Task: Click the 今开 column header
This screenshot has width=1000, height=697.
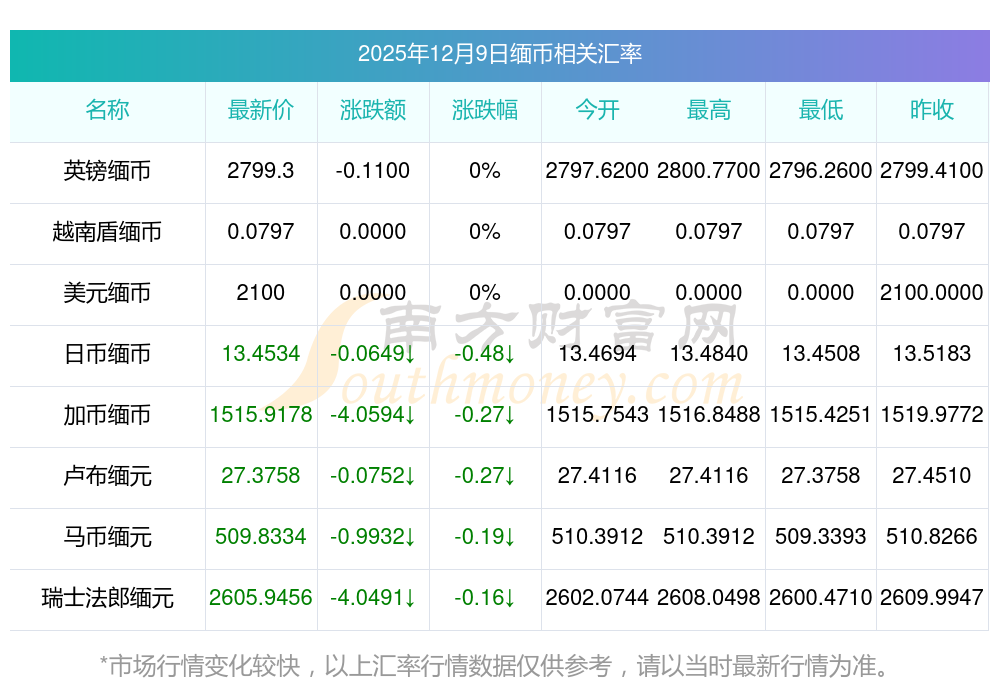Action: click(x=597, y=111)
